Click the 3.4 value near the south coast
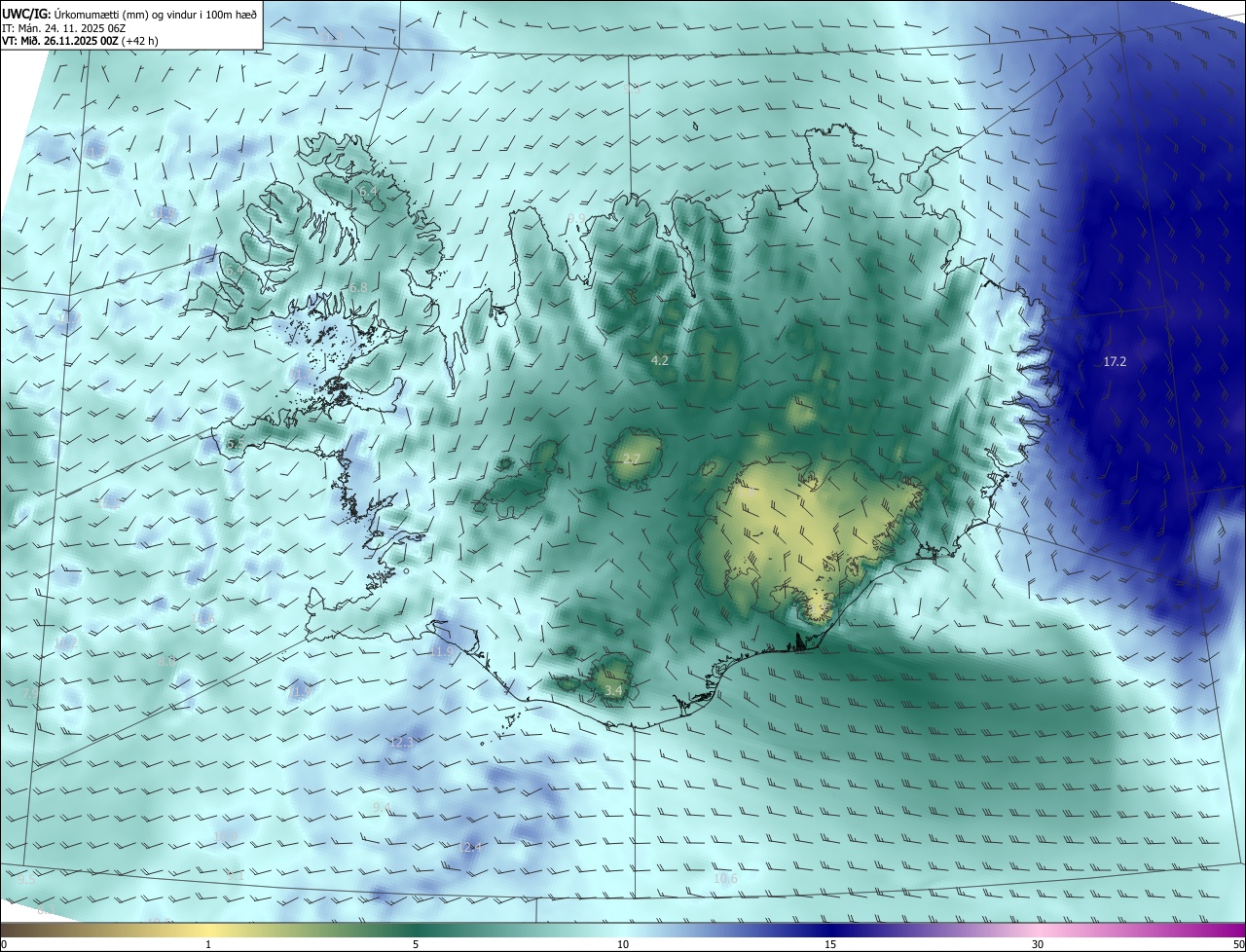Image resolution: width=1246 pixels, height=952 pixels. 613,691
